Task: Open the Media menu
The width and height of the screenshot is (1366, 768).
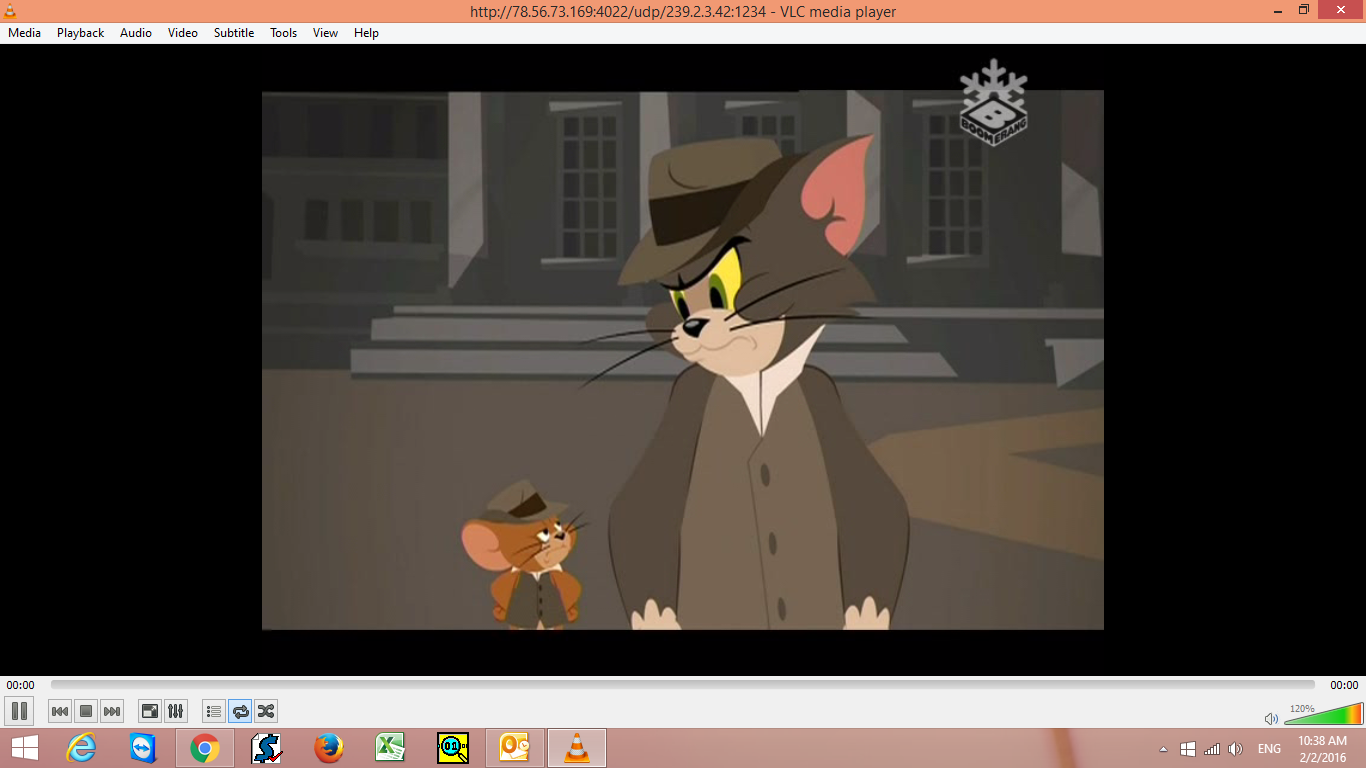Action: click(x=25, y=33)
